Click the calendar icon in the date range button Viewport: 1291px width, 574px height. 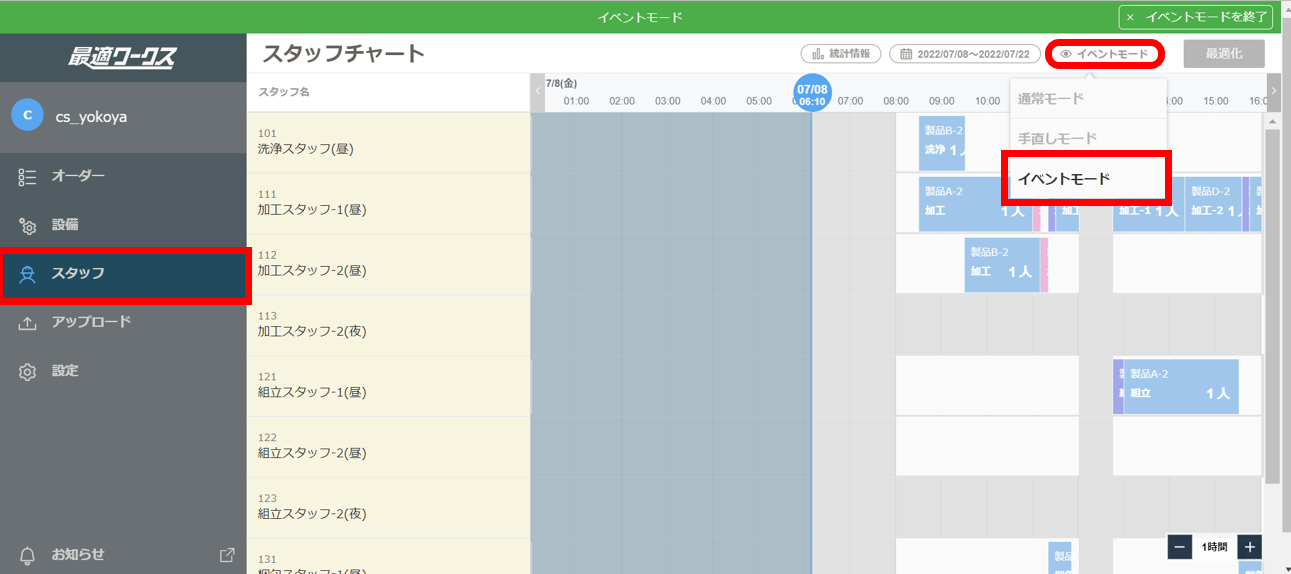(x=906, y=54)
